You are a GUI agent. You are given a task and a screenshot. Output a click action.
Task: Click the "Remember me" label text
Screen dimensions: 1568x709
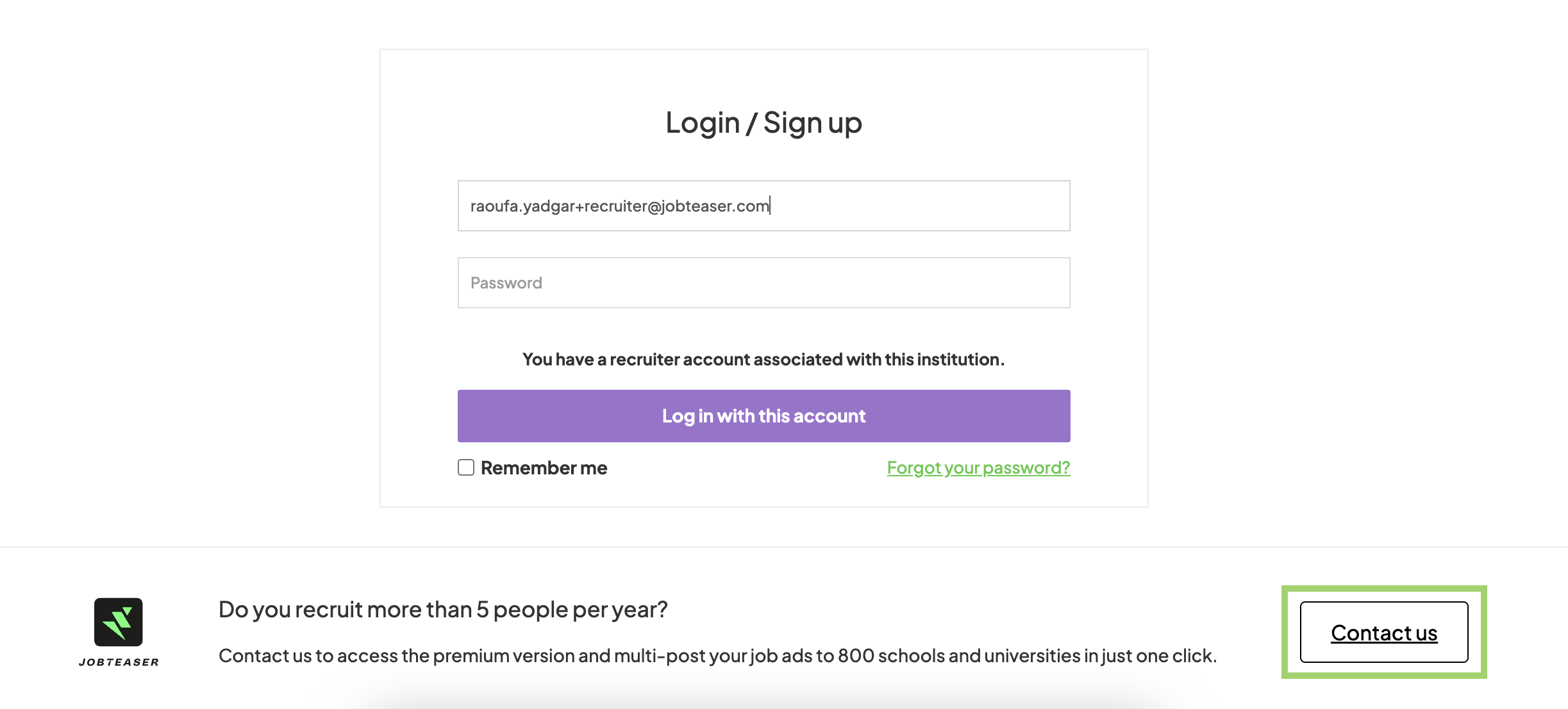pos(544,468)
